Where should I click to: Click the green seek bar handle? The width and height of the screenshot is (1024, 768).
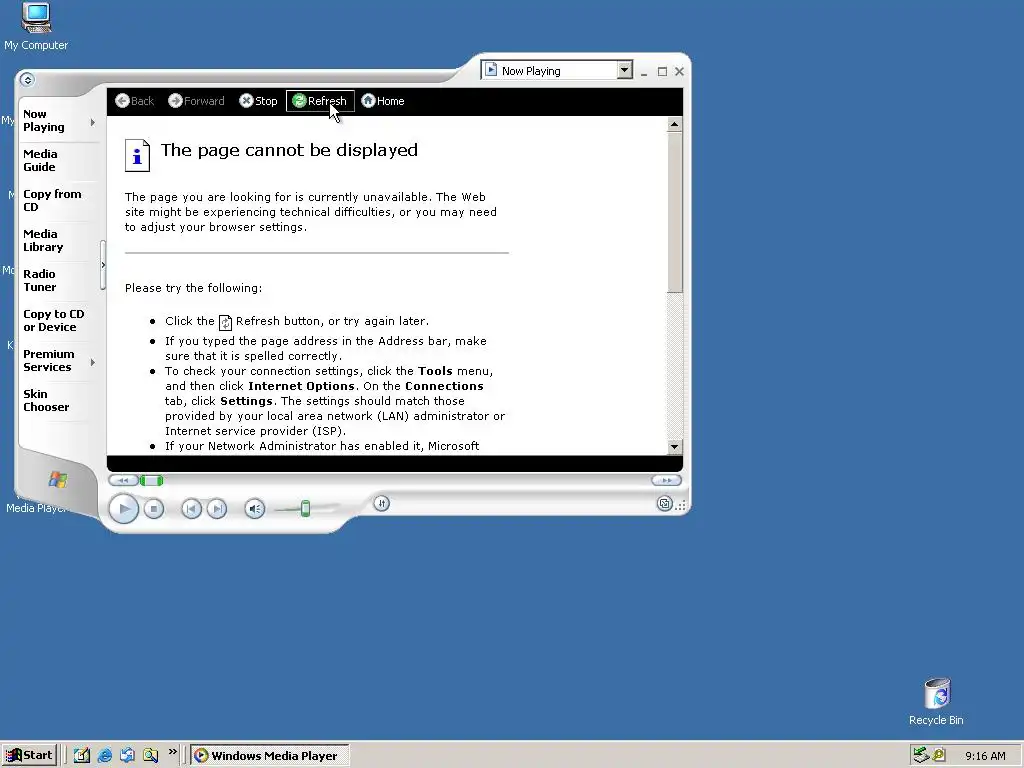(152, 481)
